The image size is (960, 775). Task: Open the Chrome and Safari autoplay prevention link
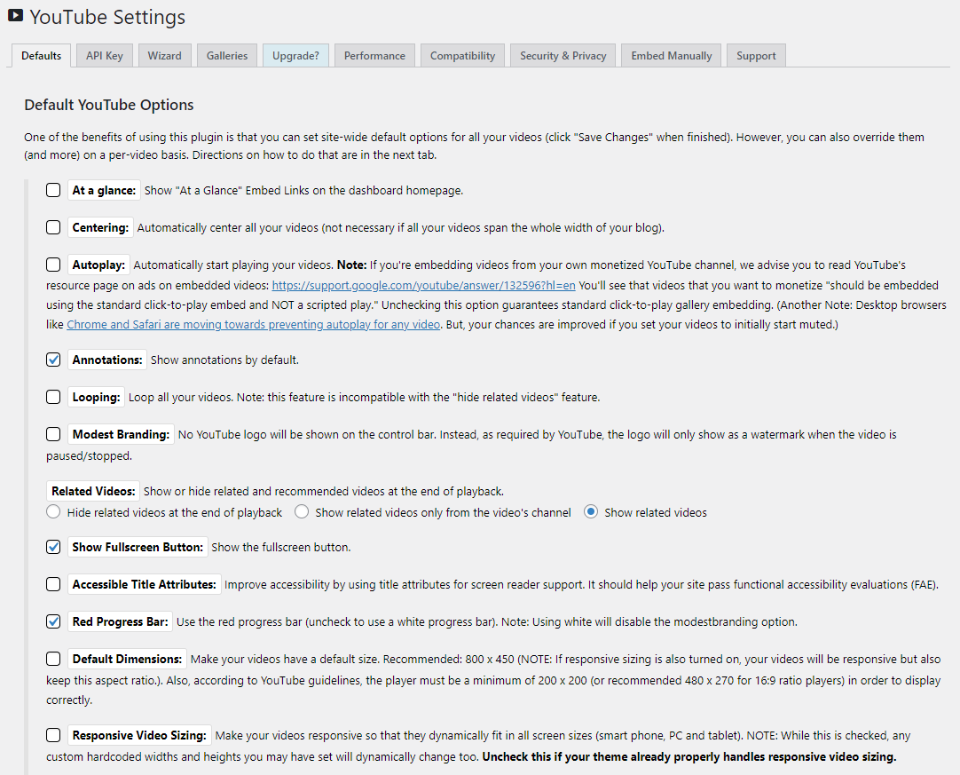pos(253,324)
